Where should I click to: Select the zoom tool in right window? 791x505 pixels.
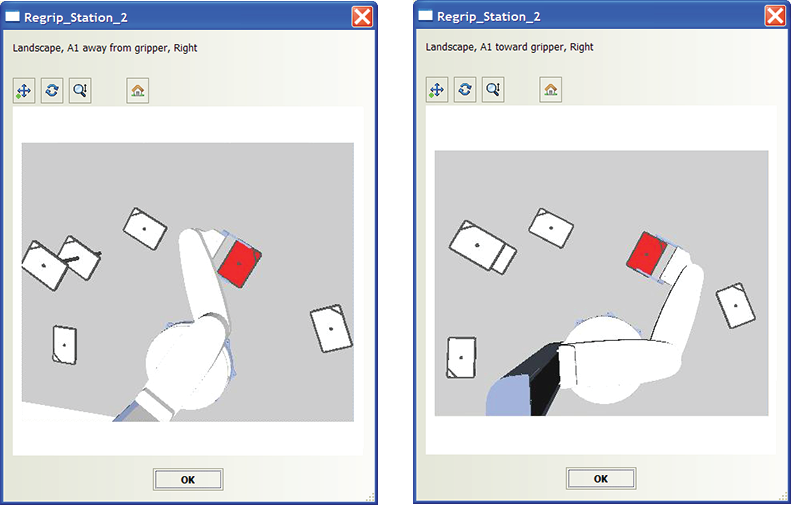pos(493,90)
